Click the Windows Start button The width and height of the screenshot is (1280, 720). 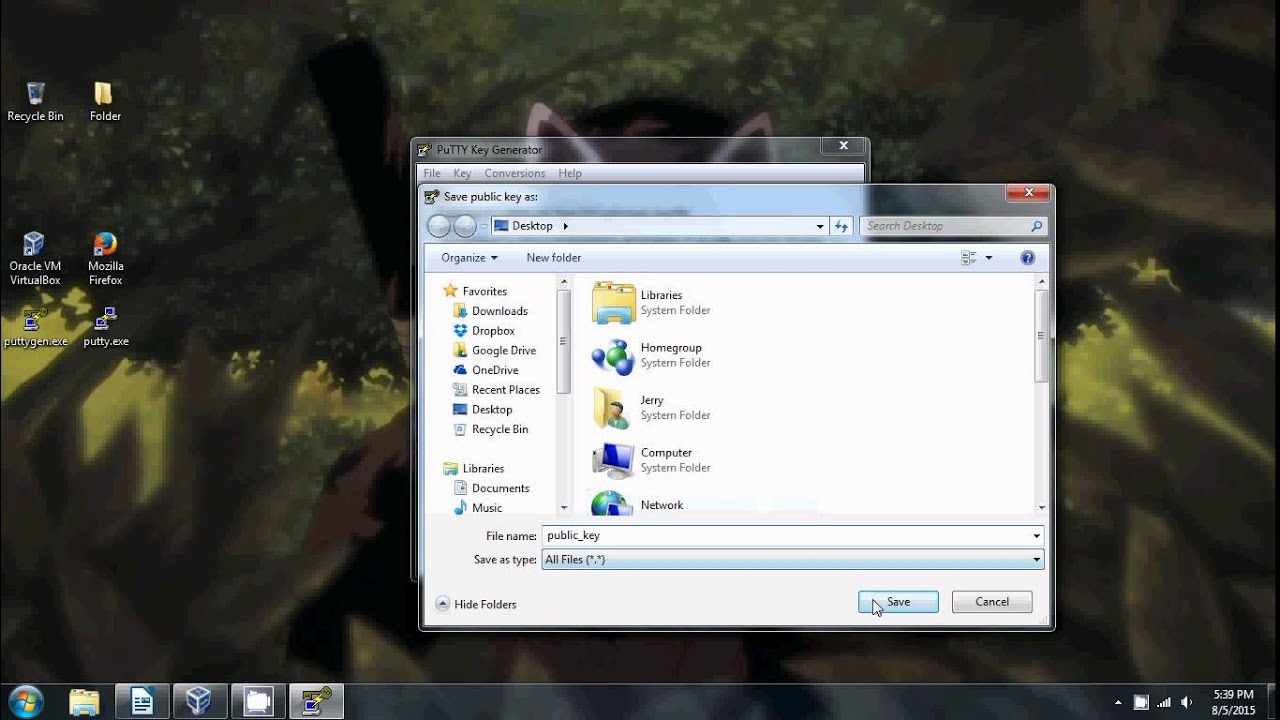(x=24, y=700)
